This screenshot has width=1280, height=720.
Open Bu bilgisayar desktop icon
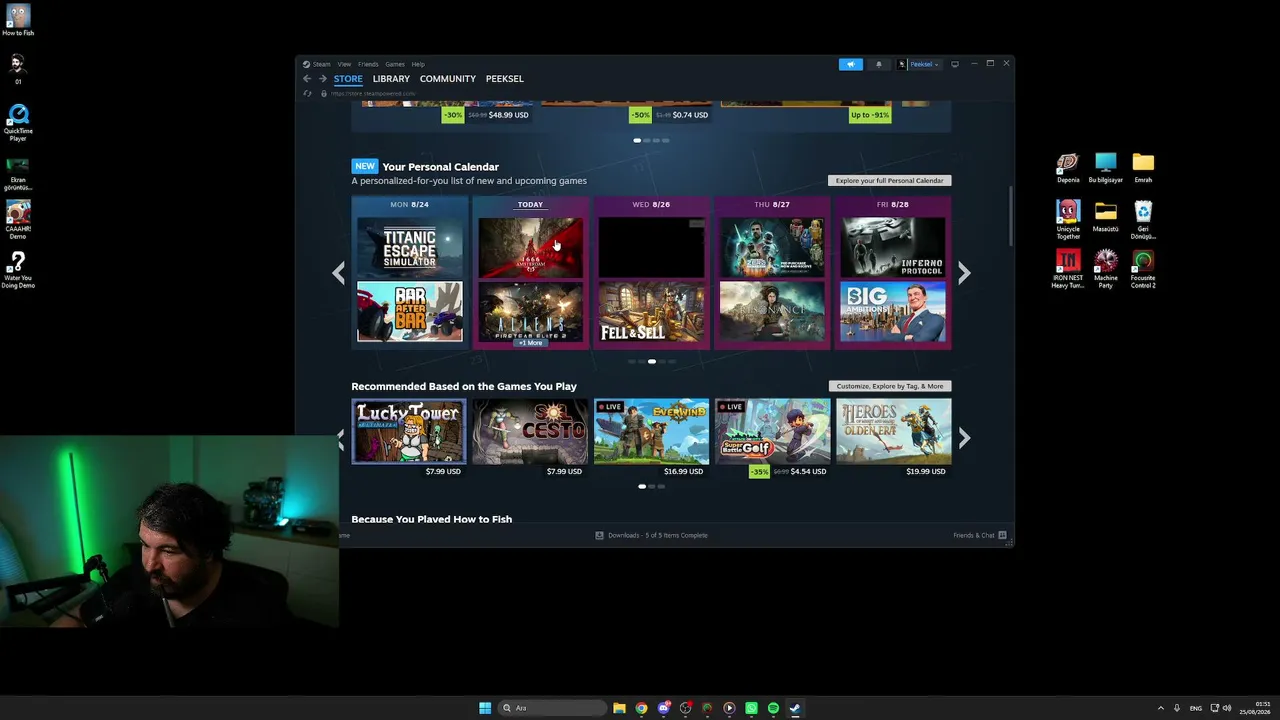[1106, 168]
